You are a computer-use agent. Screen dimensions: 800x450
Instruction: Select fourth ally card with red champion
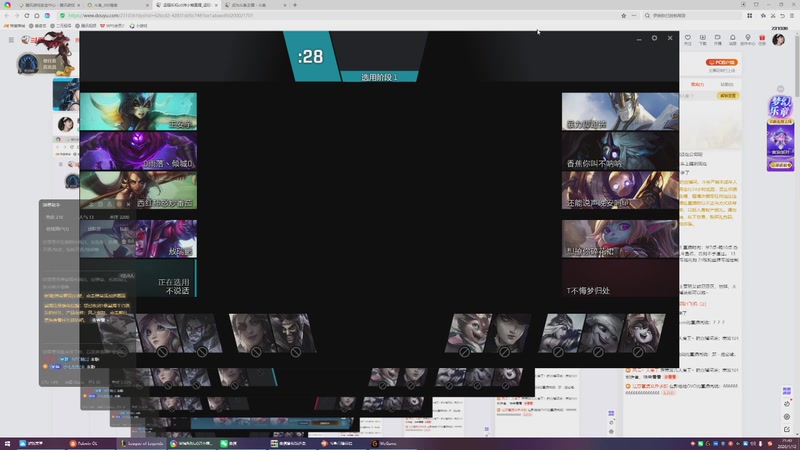click(x=138, y=239)
